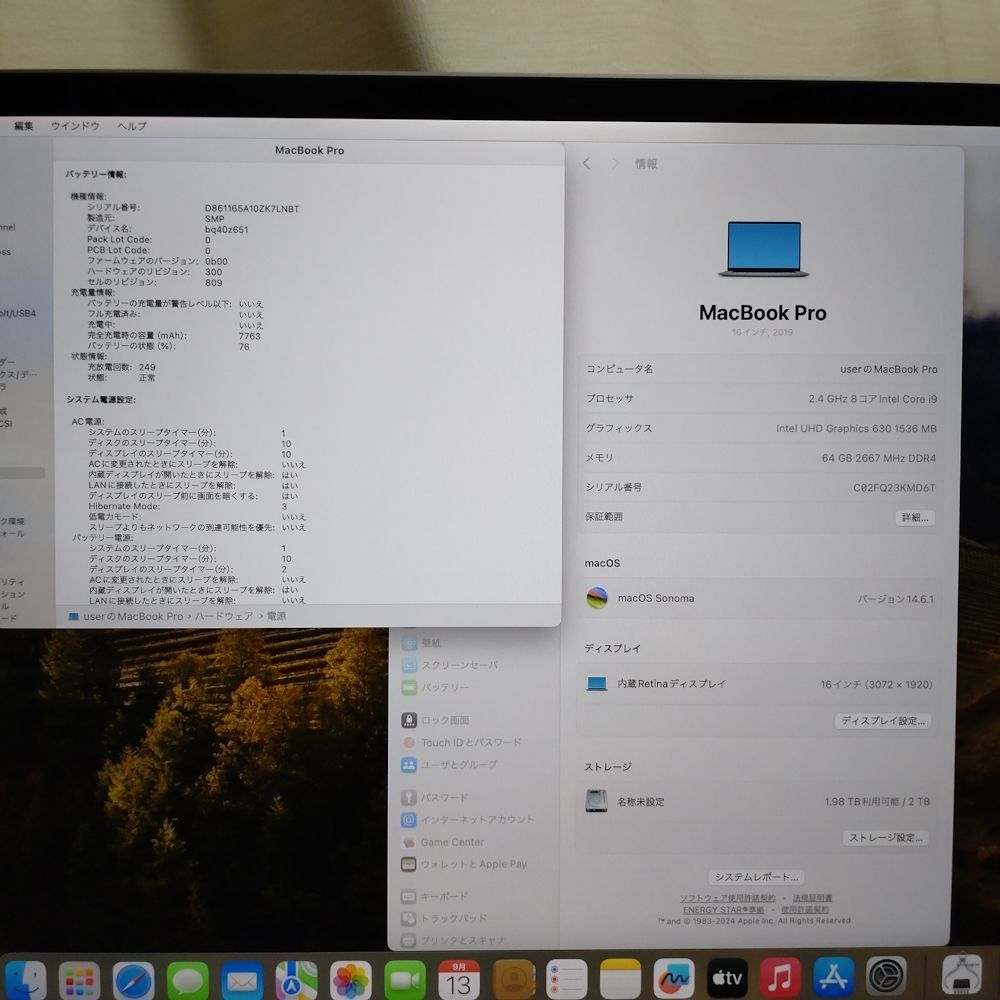
Task: Launch Freeform from the Dock
Action: coord(674,980)
